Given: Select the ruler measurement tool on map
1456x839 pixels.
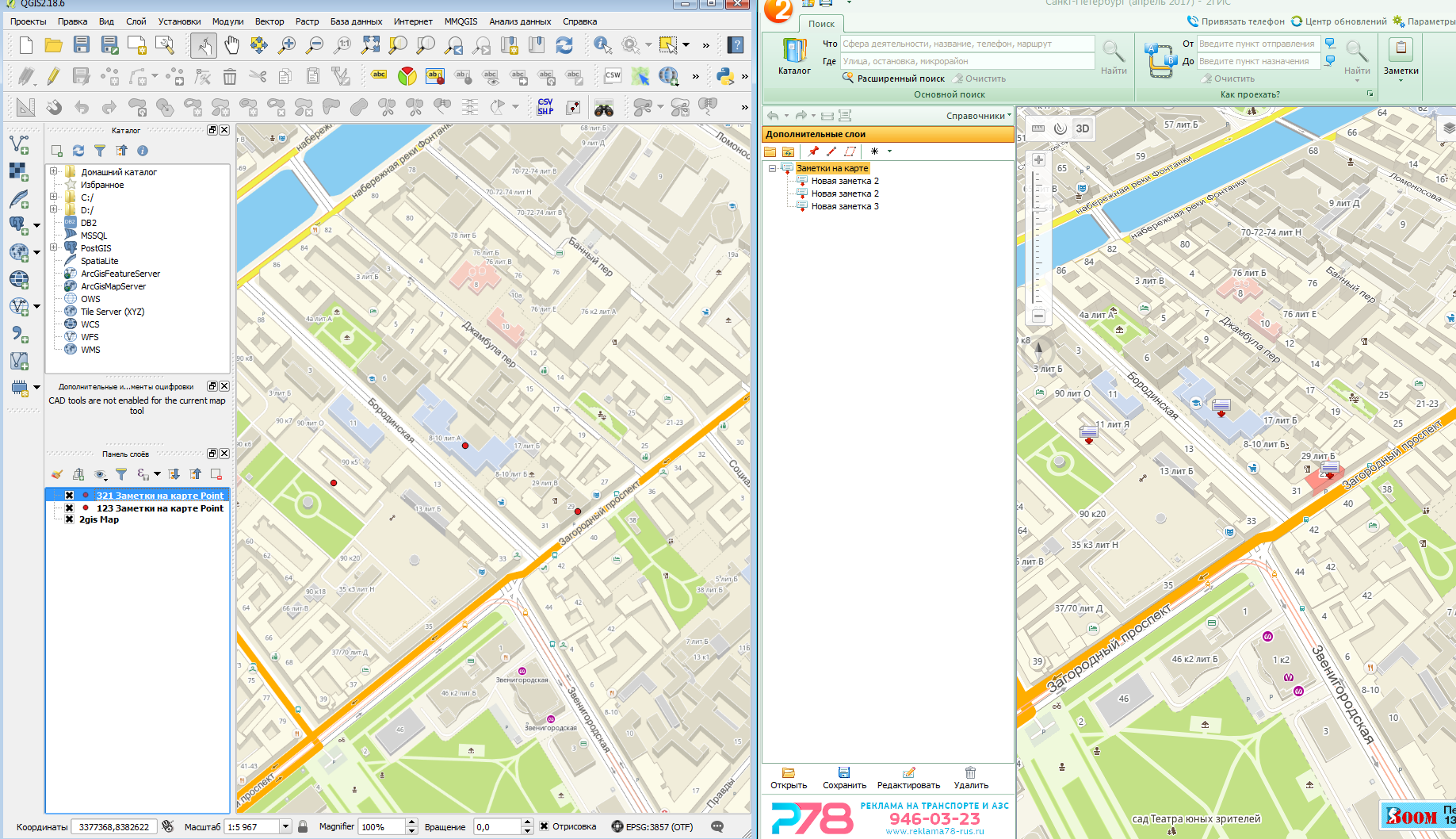Looking at the screenshot, I should click(x=1038, y=128).
